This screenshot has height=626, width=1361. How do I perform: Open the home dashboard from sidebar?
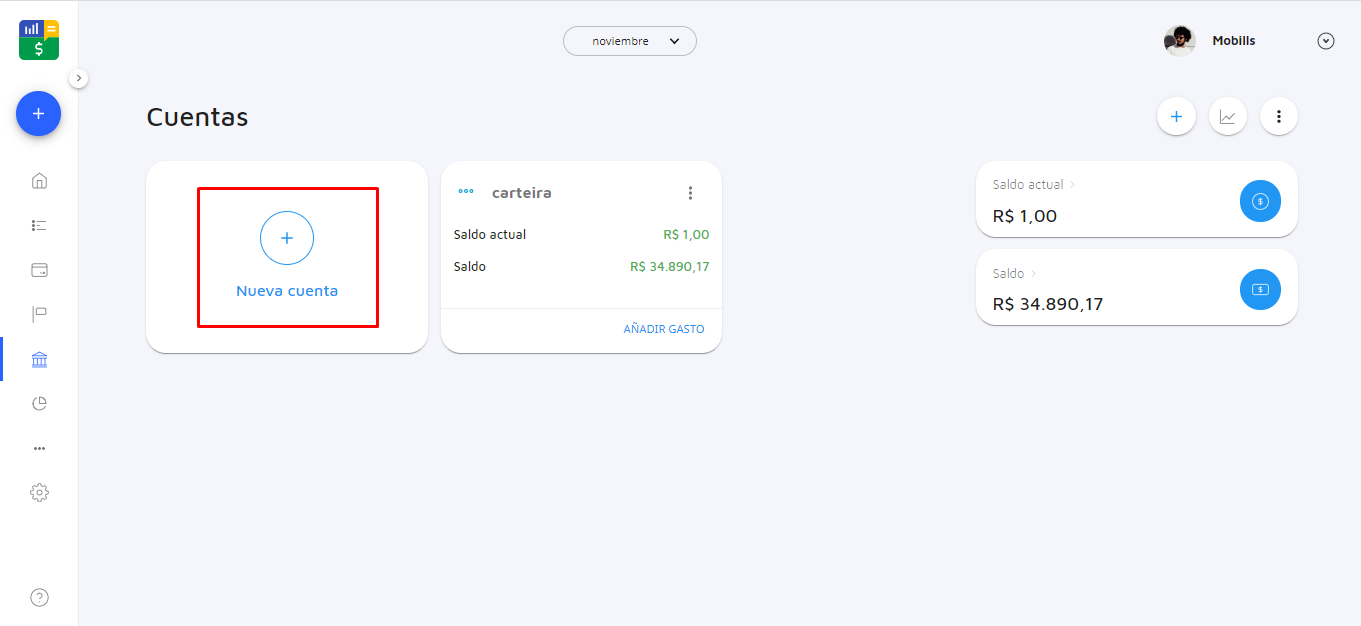39,181
